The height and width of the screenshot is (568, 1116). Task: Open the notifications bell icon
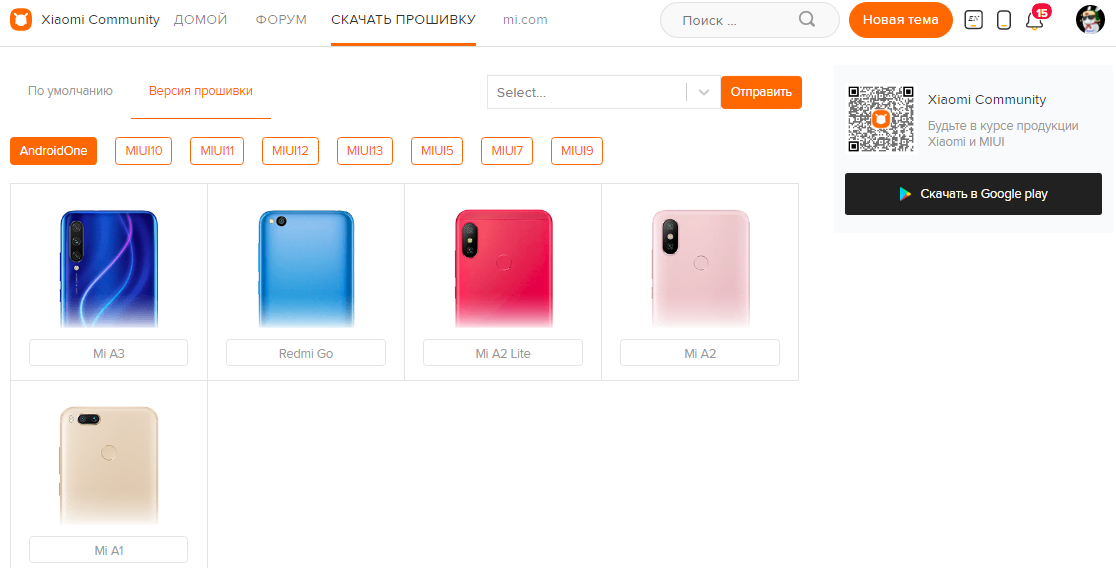1034,20
